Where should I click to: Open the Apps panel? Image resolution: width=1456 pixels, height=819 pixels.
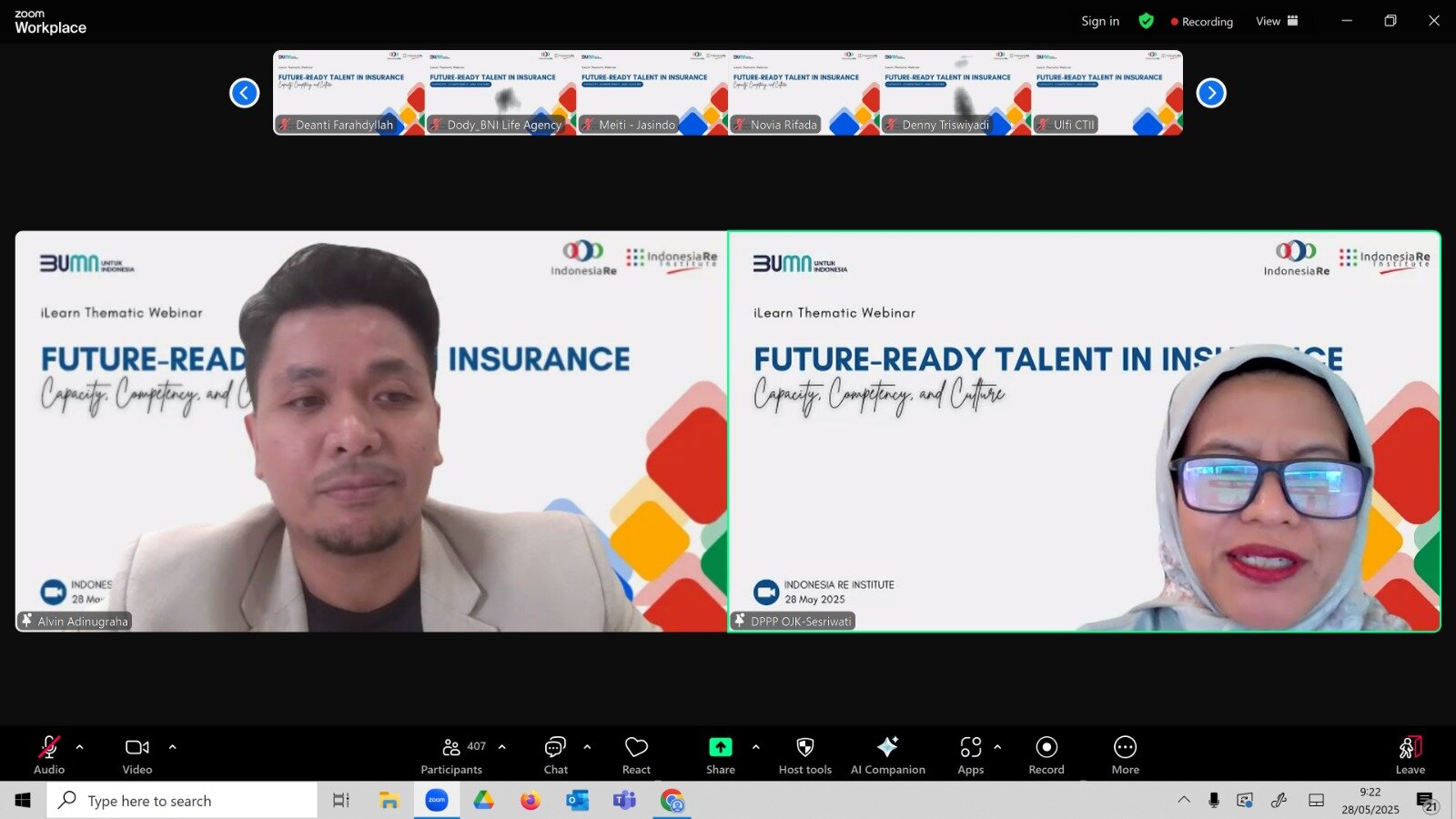(x=971, y=754)
